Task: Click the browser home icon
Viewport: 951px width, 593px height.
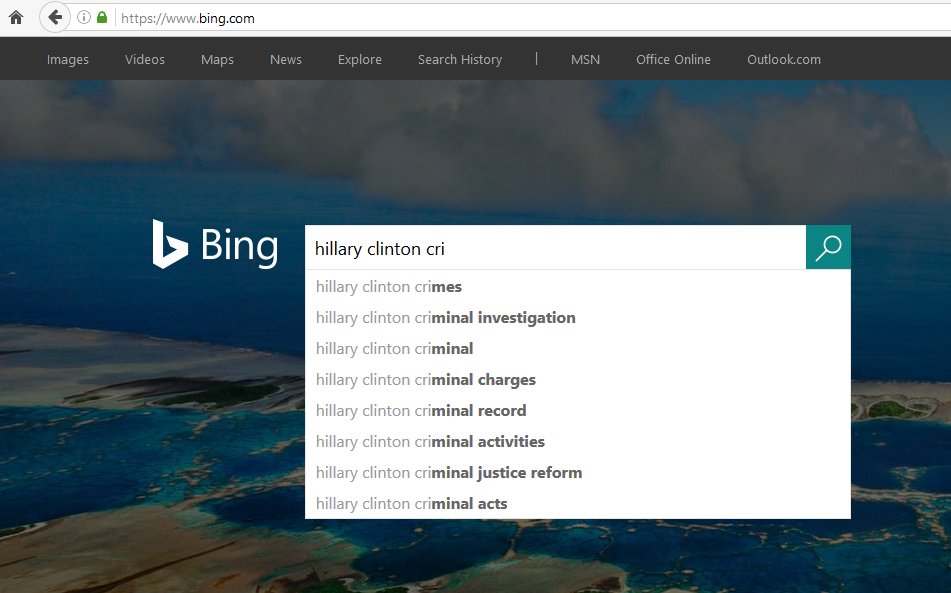Action: [x=16, y=18]
